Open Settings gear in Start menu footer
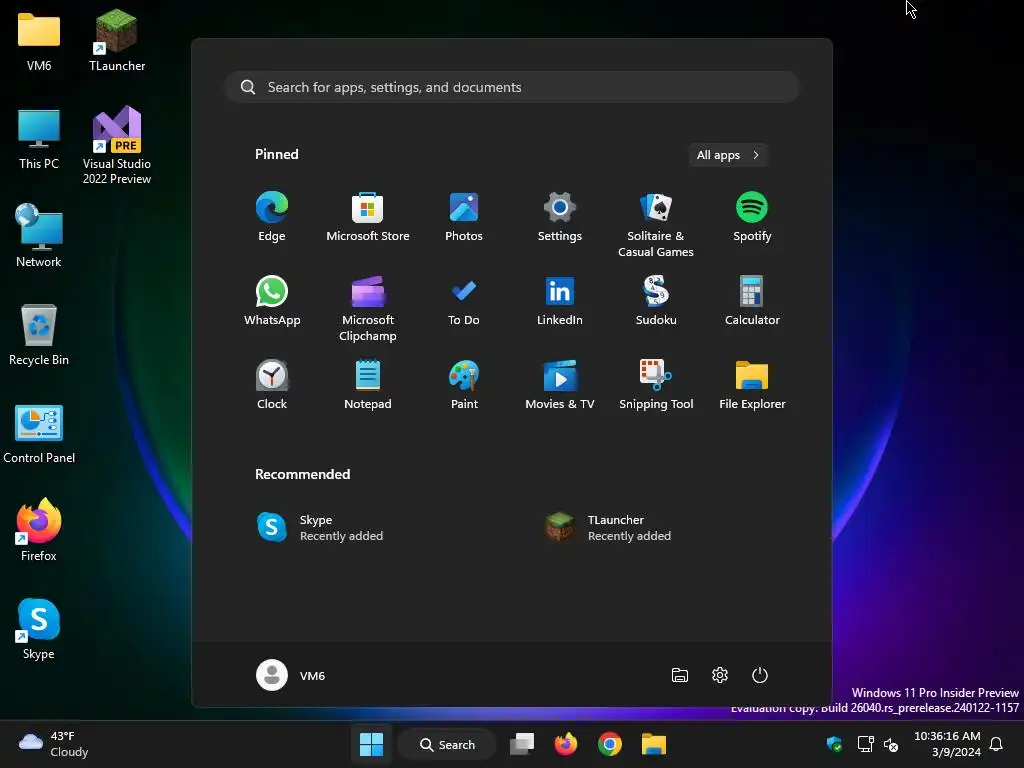 coord(720,675)
